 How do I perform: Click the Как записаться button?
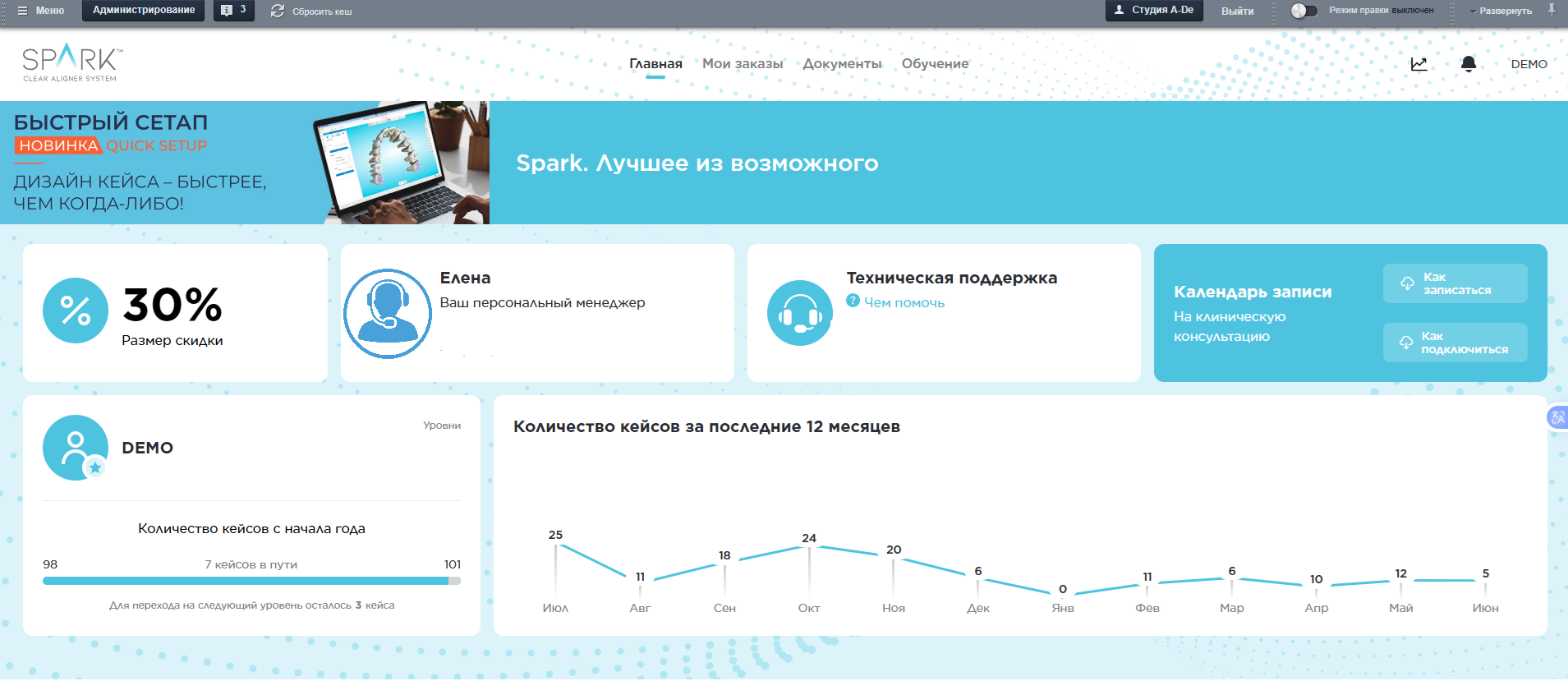tap(1455, 283)
